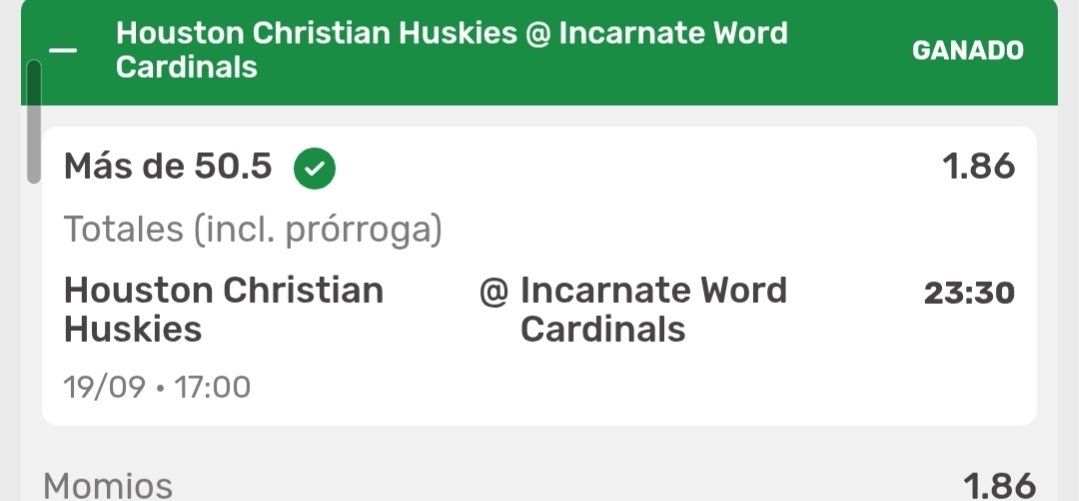Select the Más de 50.5 selection text
Image resolution: width=1079 pixels, height=501 pixels.
168,167
